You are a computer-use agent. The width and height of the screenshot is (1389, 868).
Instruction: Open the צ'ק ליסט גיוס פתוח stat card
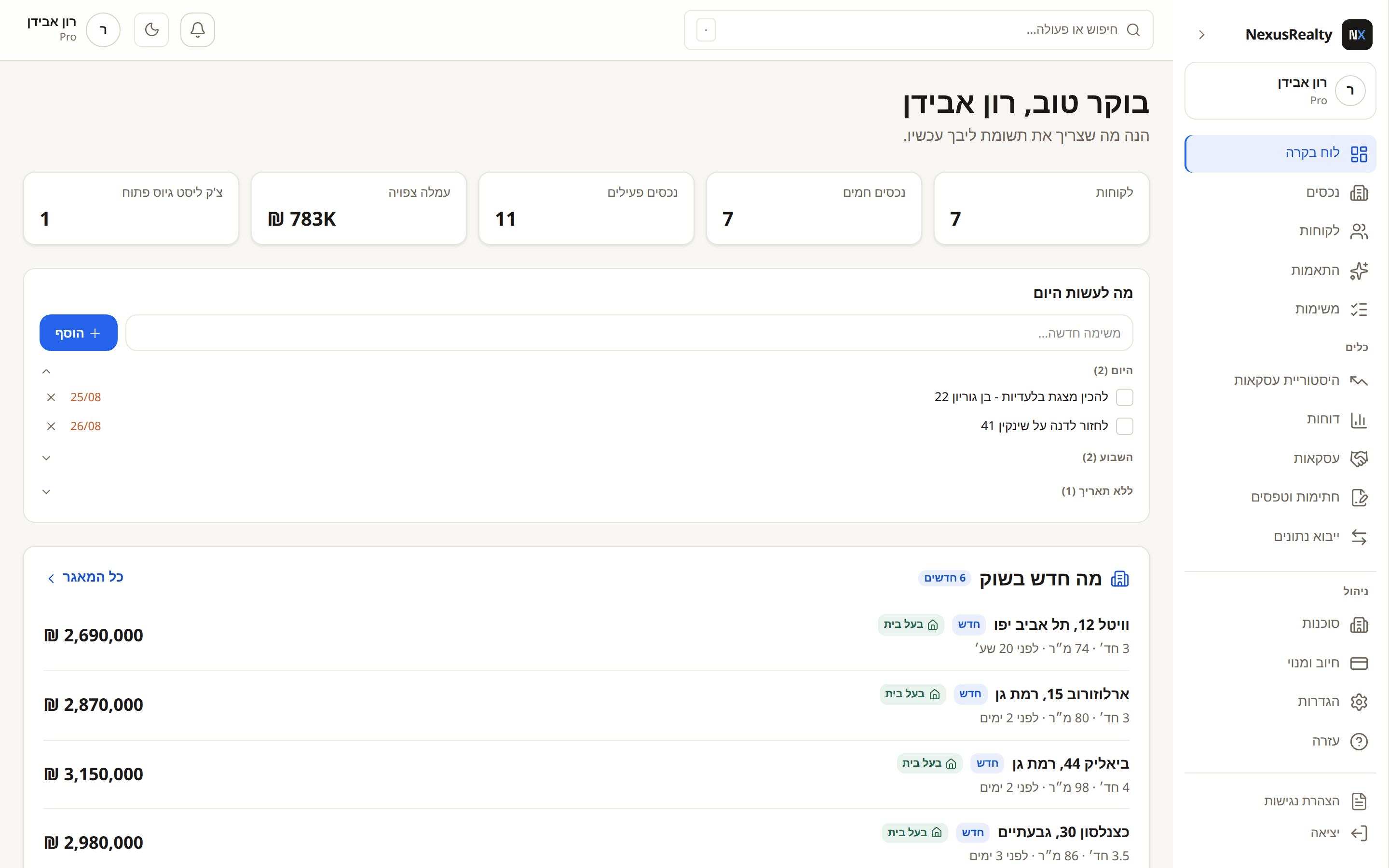tap(131, 208)
